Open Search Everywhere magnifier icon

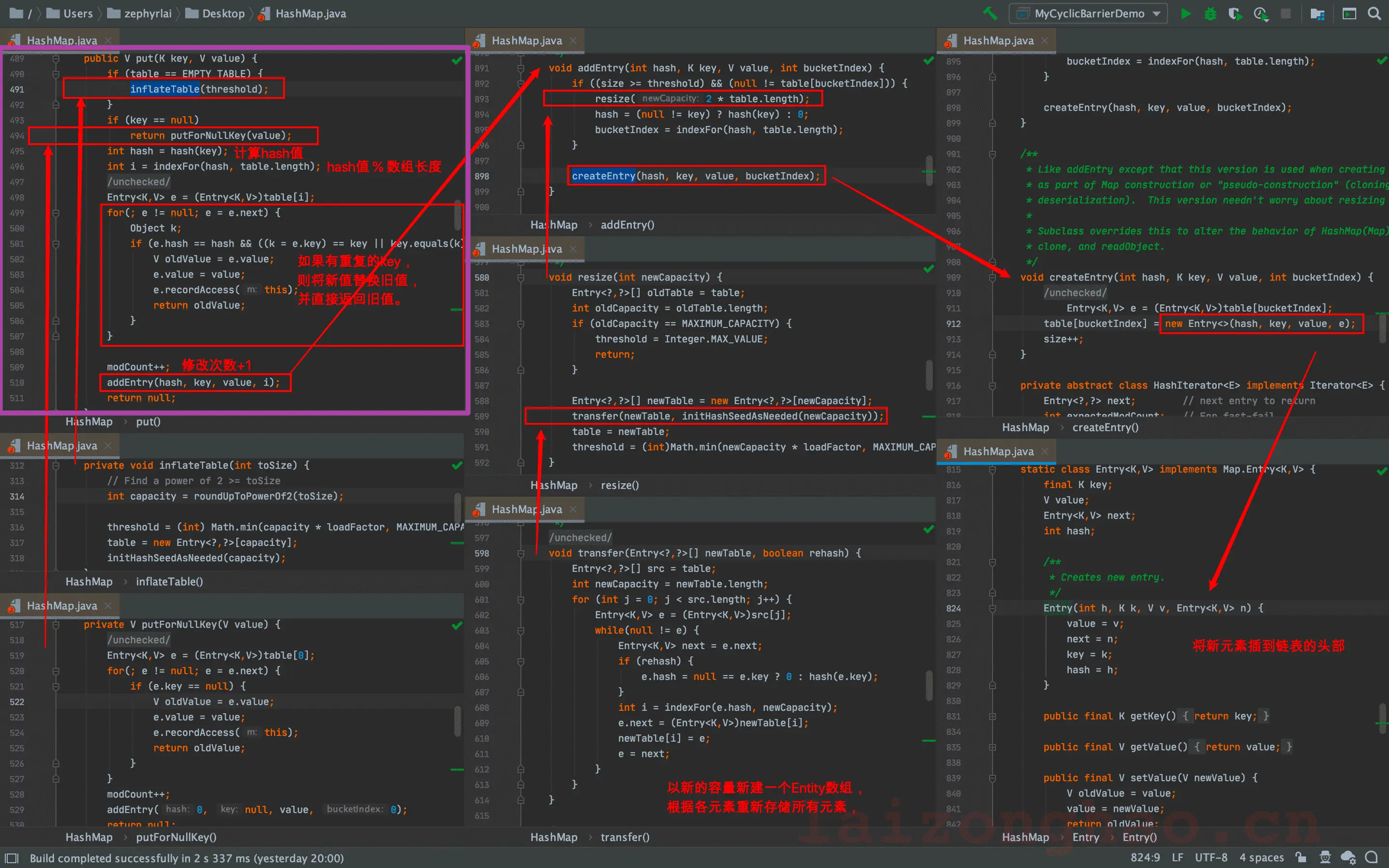coord(1374,13)
